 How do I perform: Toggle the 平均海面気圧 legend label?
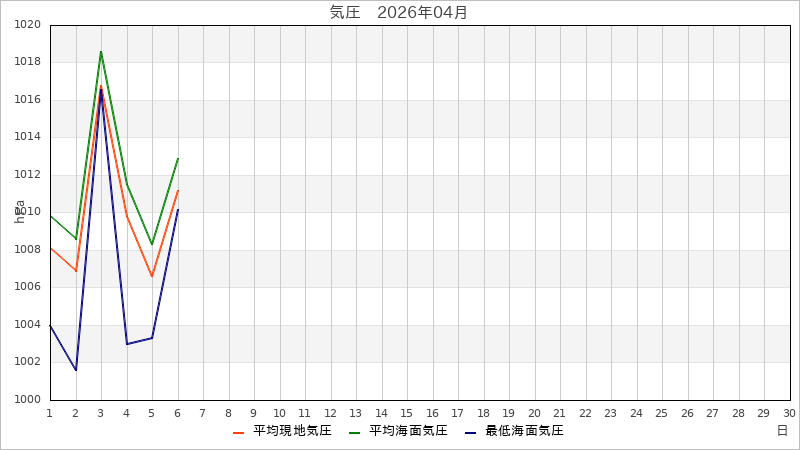pyautogui.click(x=408, y=431)
